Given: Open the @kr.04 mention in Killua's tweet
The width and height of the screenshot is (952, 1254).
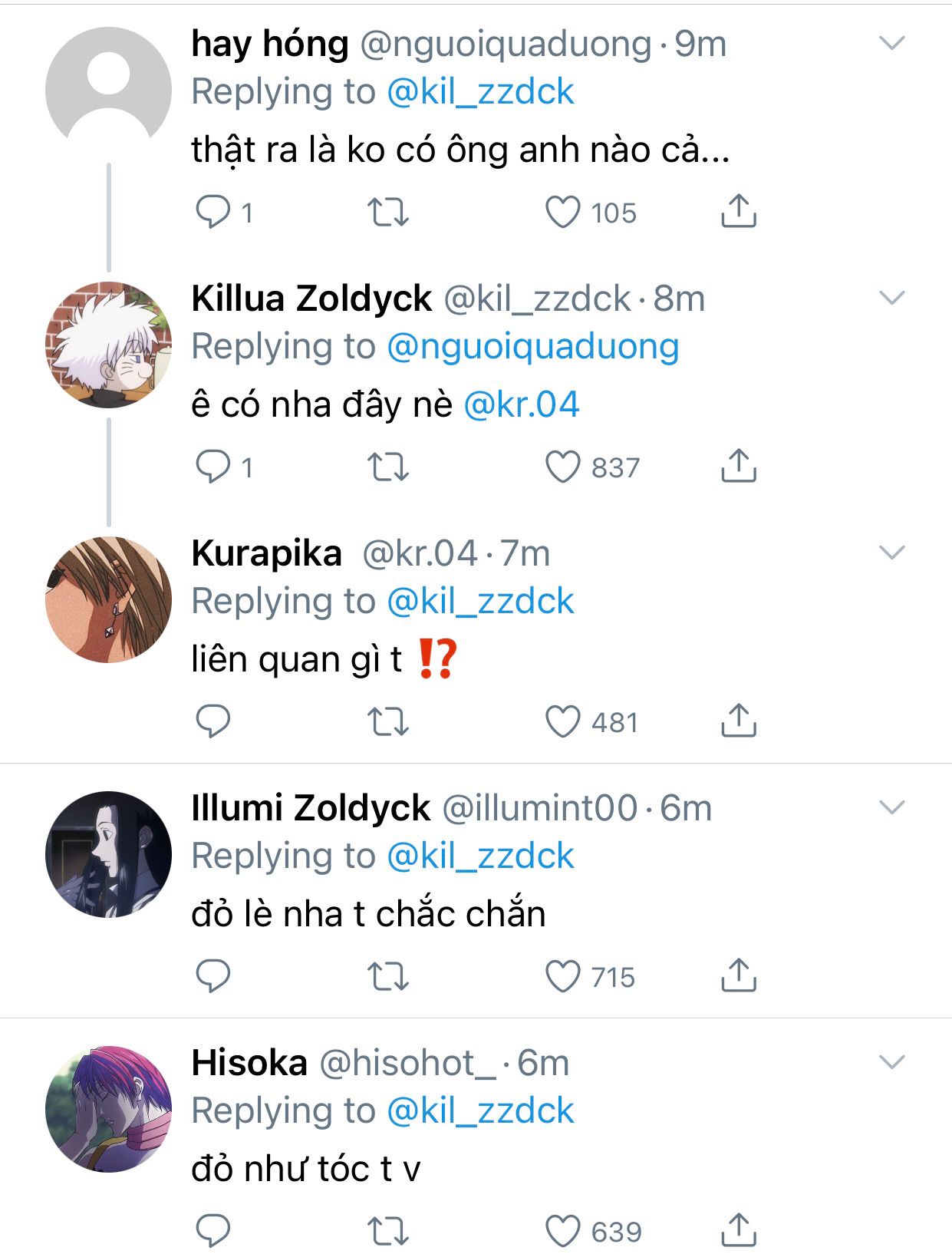Looking at the screenshot, I should (522, 404).
